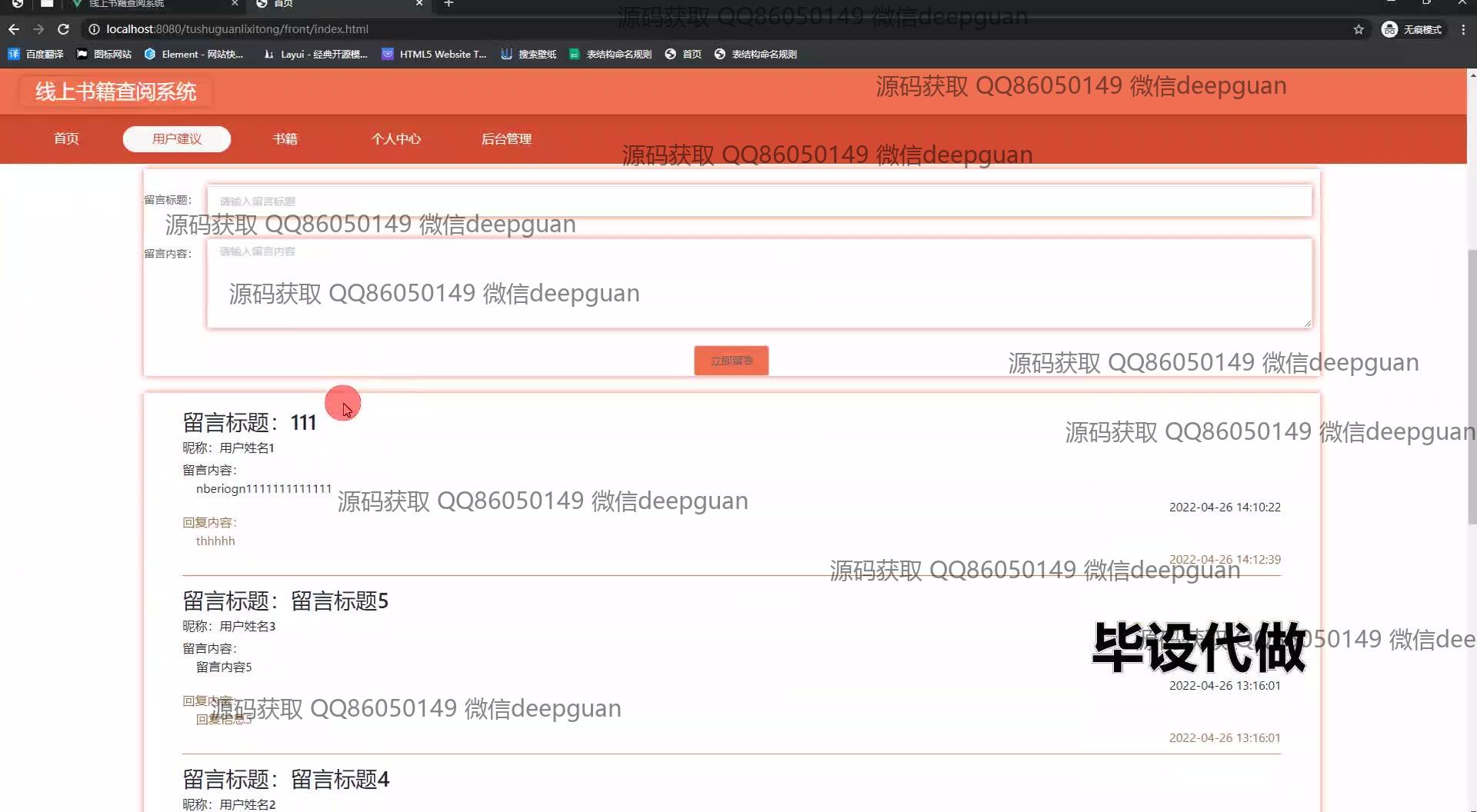Image resolution: width=1477 pixels, height=812 pixels.
Task: Open the HTML5 Website bookmark
Action: click(435, 54)
